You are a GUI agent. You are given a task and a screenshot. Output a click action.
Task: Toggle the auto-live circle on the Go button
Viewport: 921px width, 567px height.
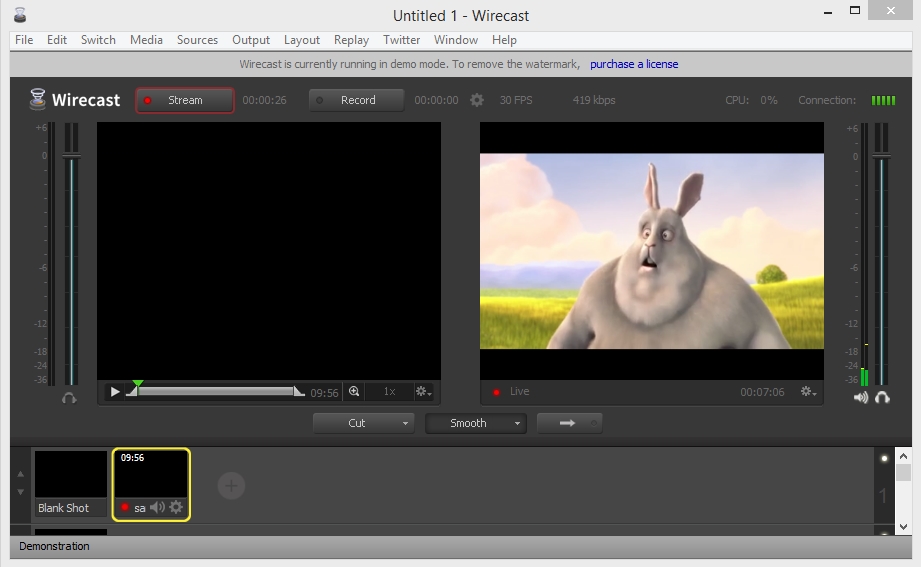pos(593,423)
